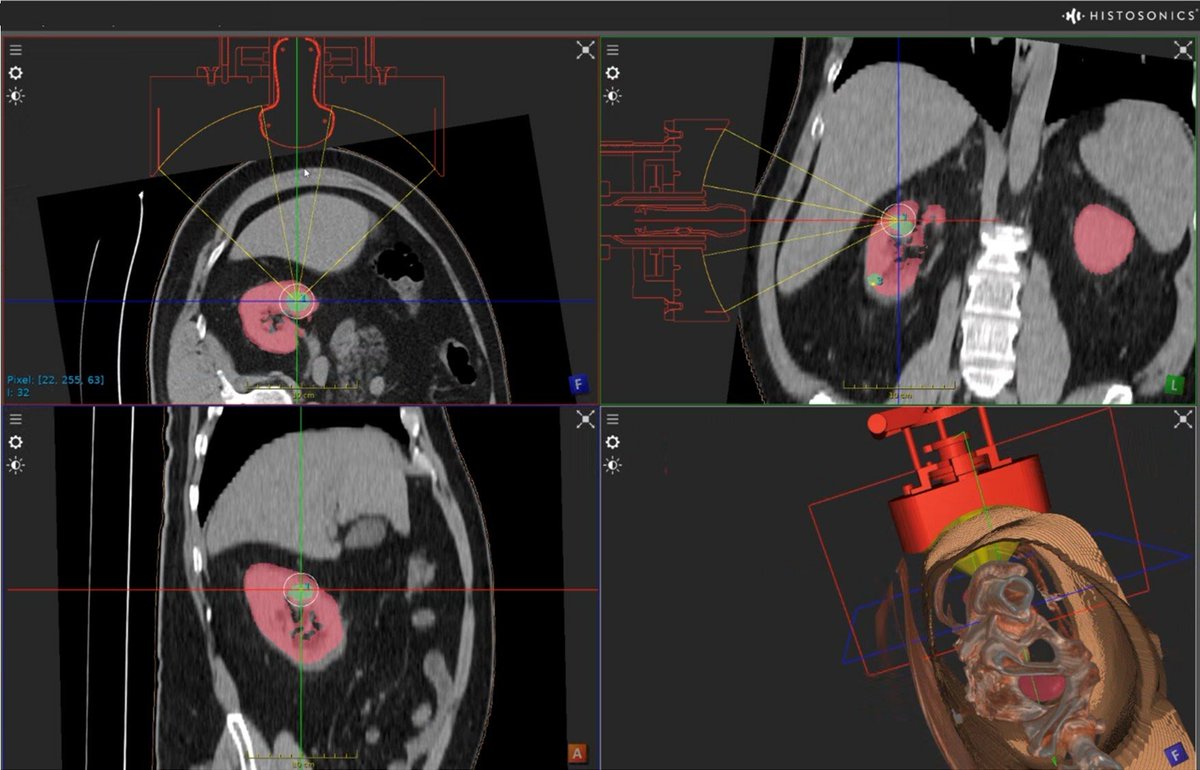Click the orange A orientation badge
Viewport: 1200px width, 770px height.
click(x=578, y=752)
